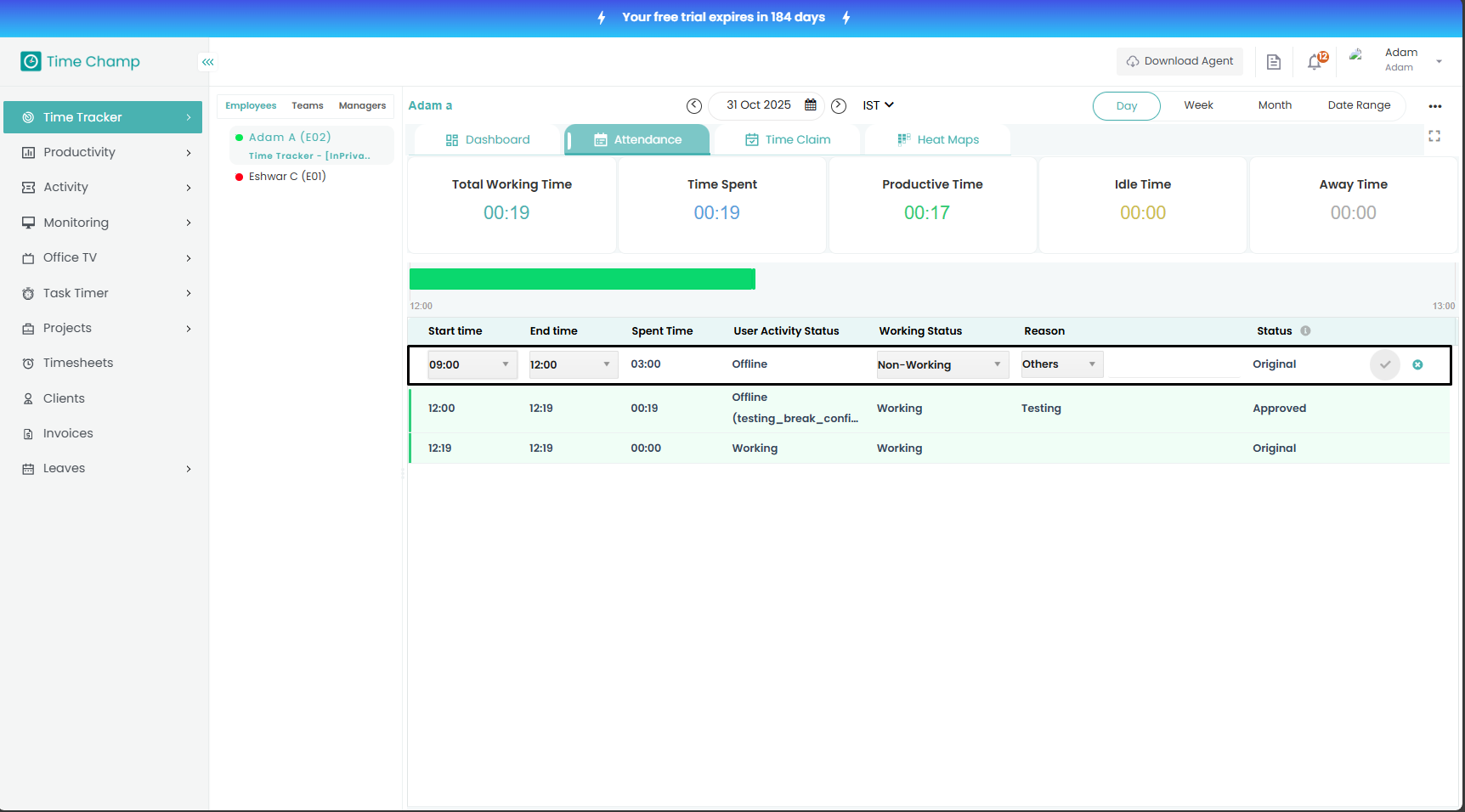
Task: Go to previous date arrow
Action: pos(694,105)
